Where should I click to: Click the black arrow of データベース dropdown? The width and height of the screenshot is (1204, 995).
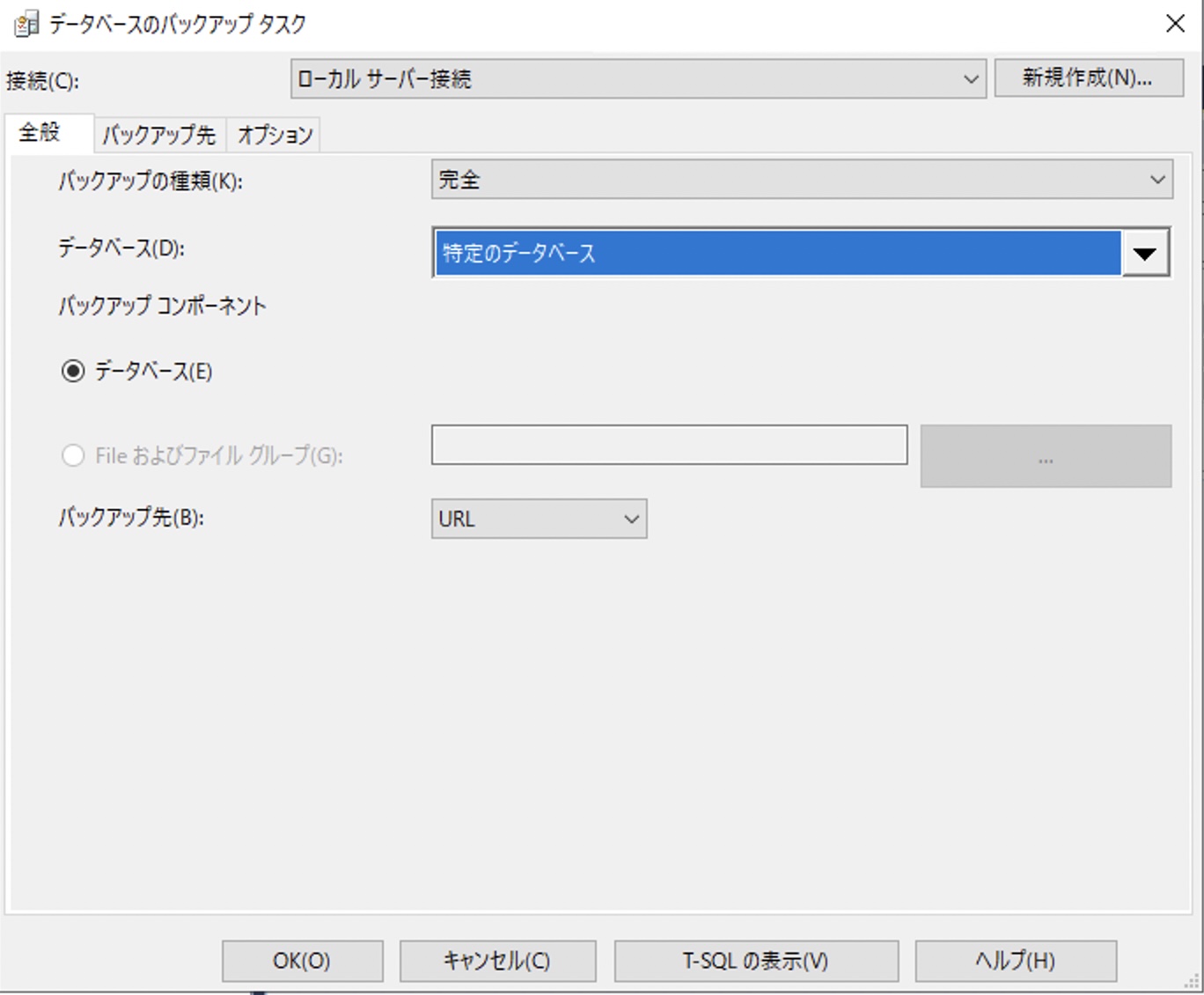click(x=1144, y=254)
